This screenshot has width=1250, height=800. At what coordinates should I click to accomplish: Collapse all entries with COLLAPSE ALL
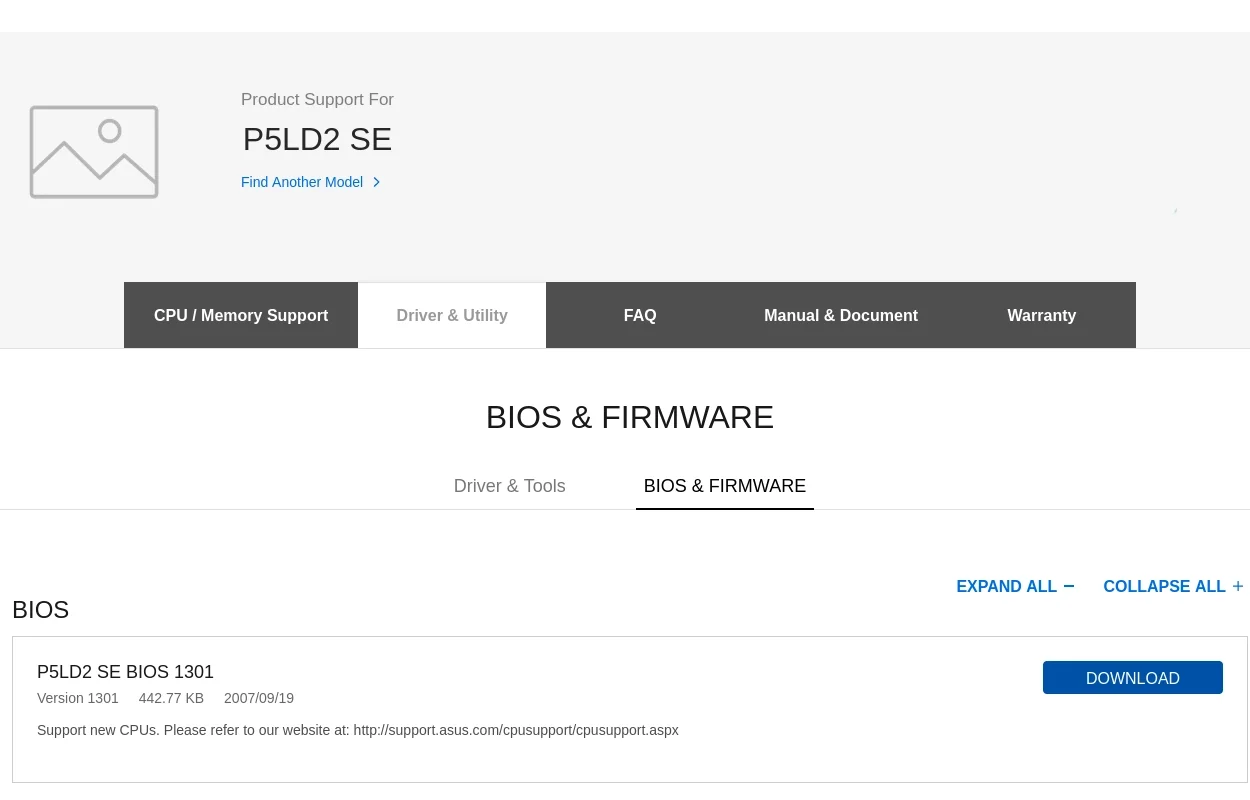pyautogui.click(x=1164, y=586)
